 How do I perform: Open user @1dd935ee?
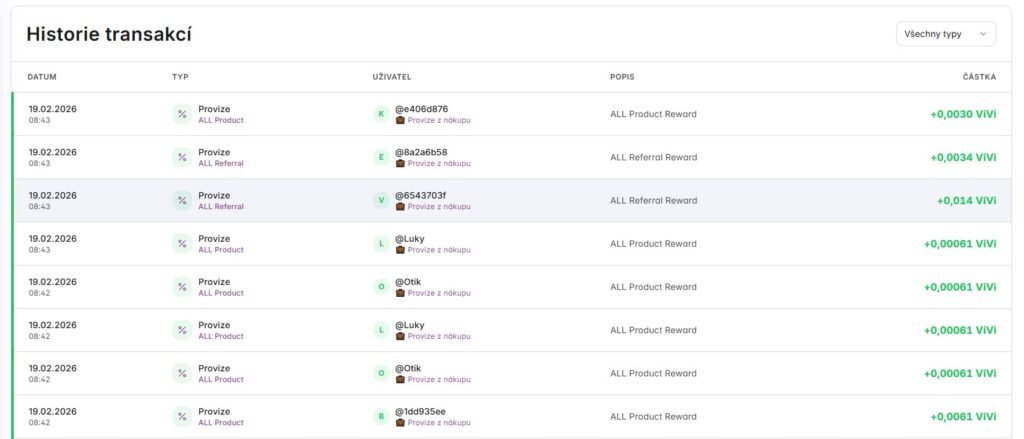(x=421, y=412)
